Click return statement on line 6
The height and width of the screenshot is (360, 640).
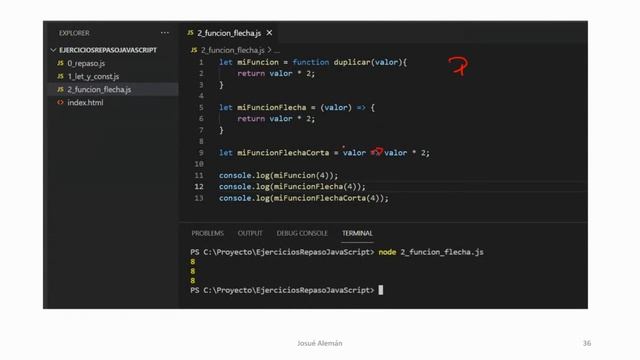pos(276,119)
